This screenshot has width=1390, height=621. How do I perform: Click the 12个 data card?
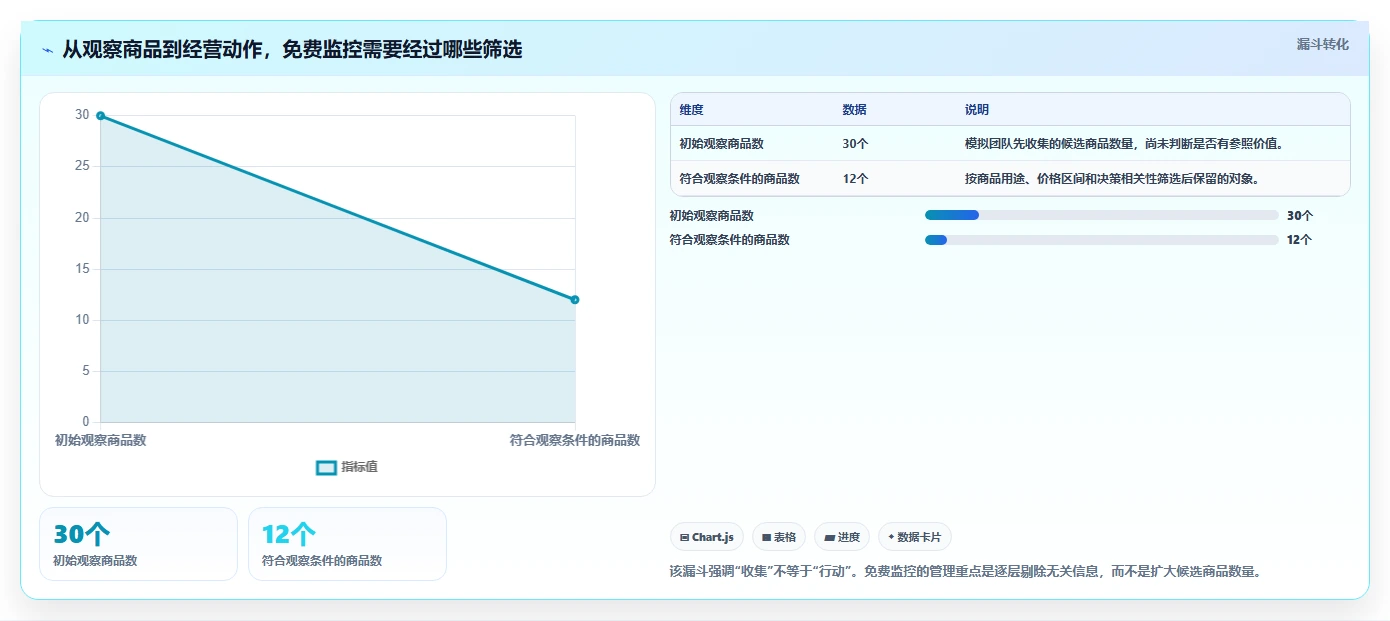347,544
